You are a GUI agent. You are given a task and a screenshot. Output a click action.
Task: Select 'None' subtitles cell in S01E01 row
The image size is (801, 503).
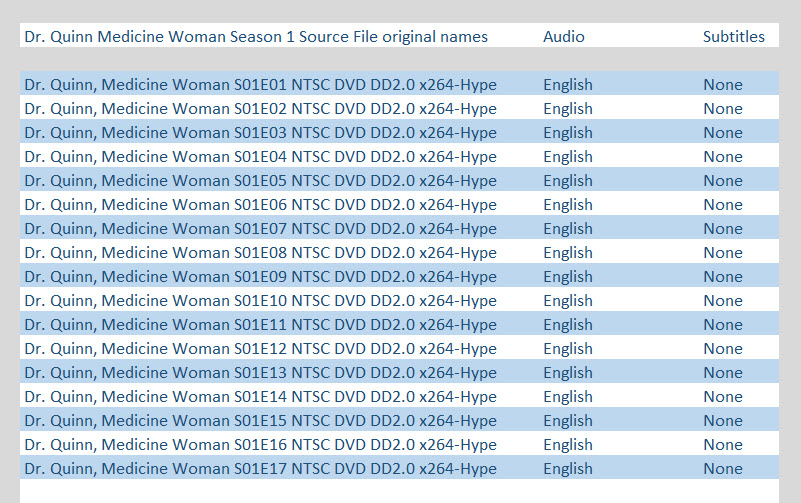723,85
